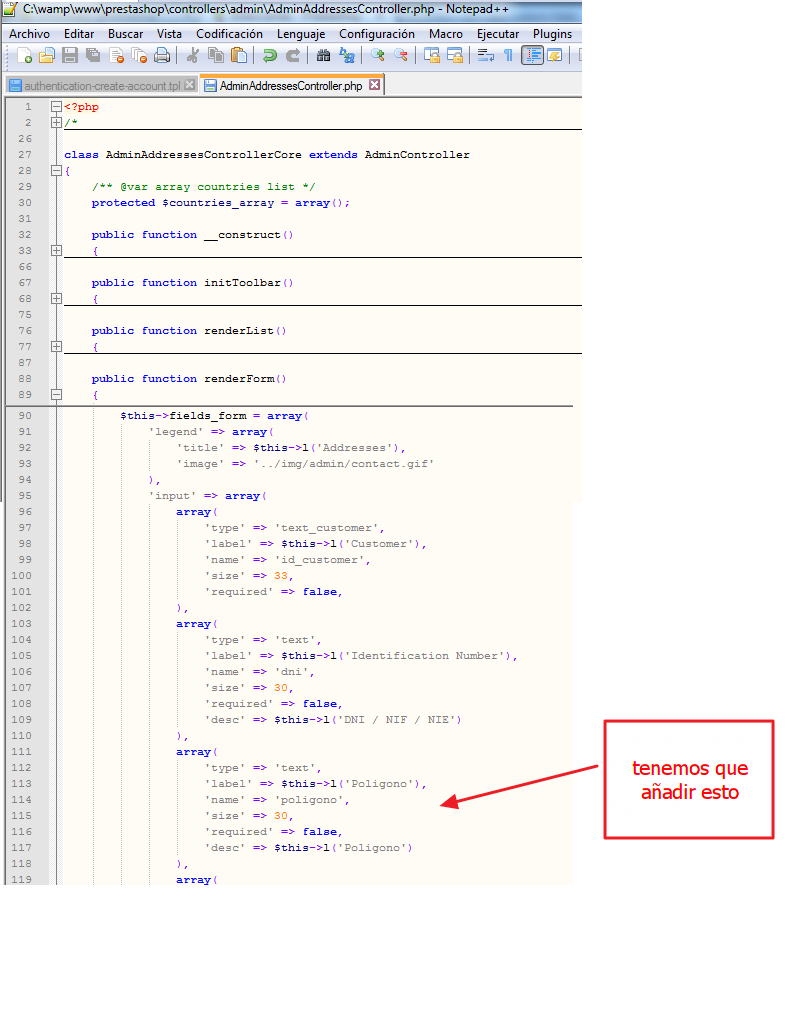The width and height of the screenshot is (798, 1032).
Task: Click the Zoom Out magnifier
Action: [x=400, y=55]
